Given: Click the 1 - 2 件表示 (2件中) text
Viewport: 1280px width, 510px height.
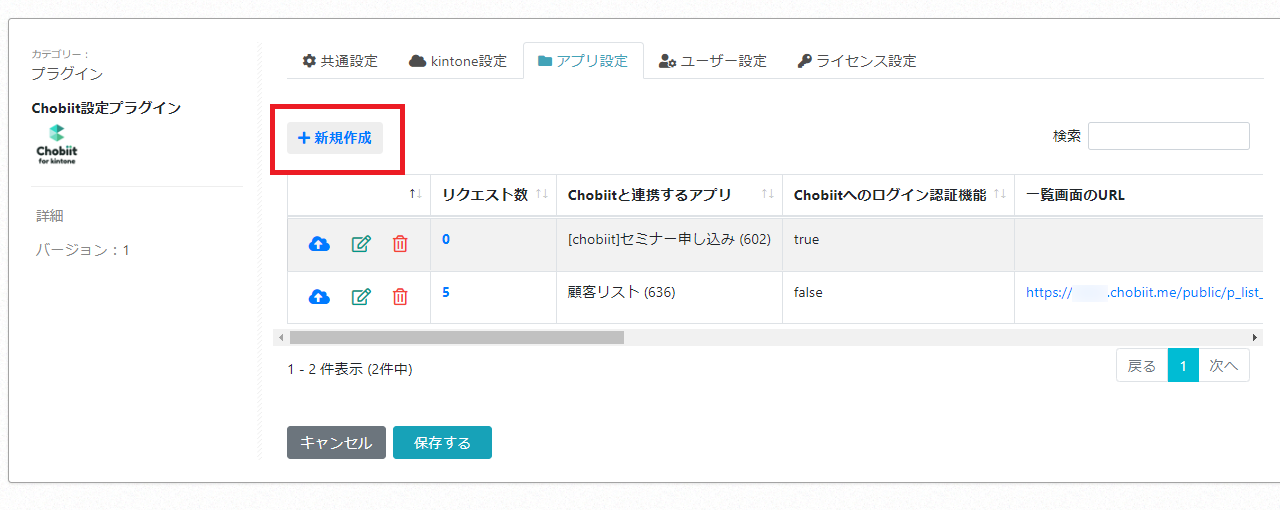Looking at the screenshot, I should pos(350,369).
